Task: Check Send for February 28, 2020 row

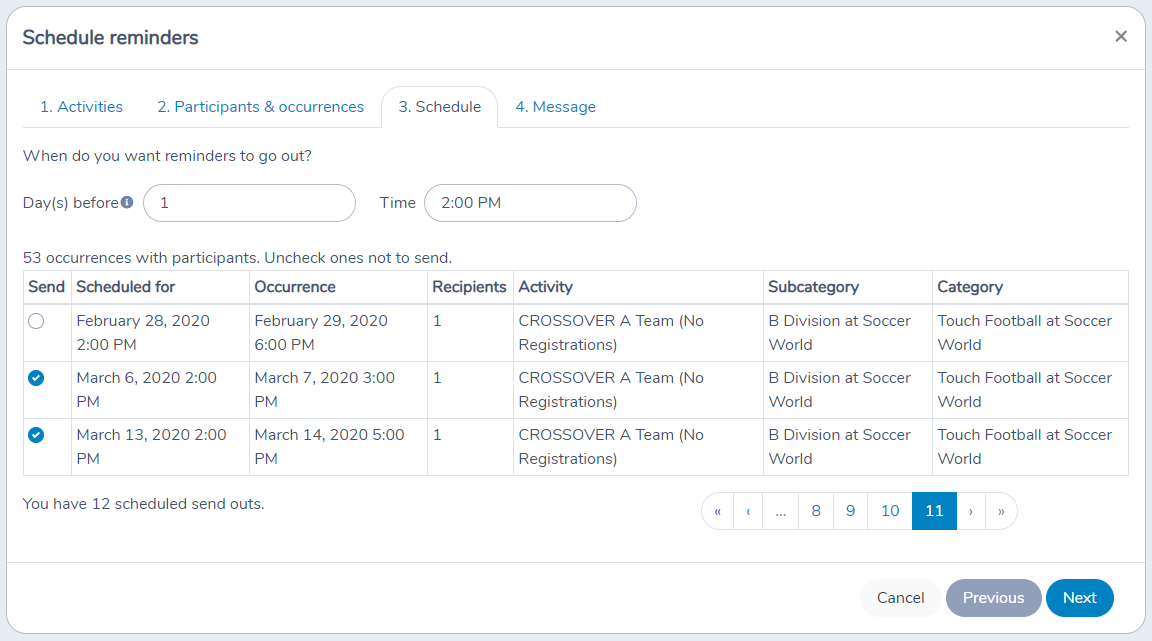Action: pos(36,321)
